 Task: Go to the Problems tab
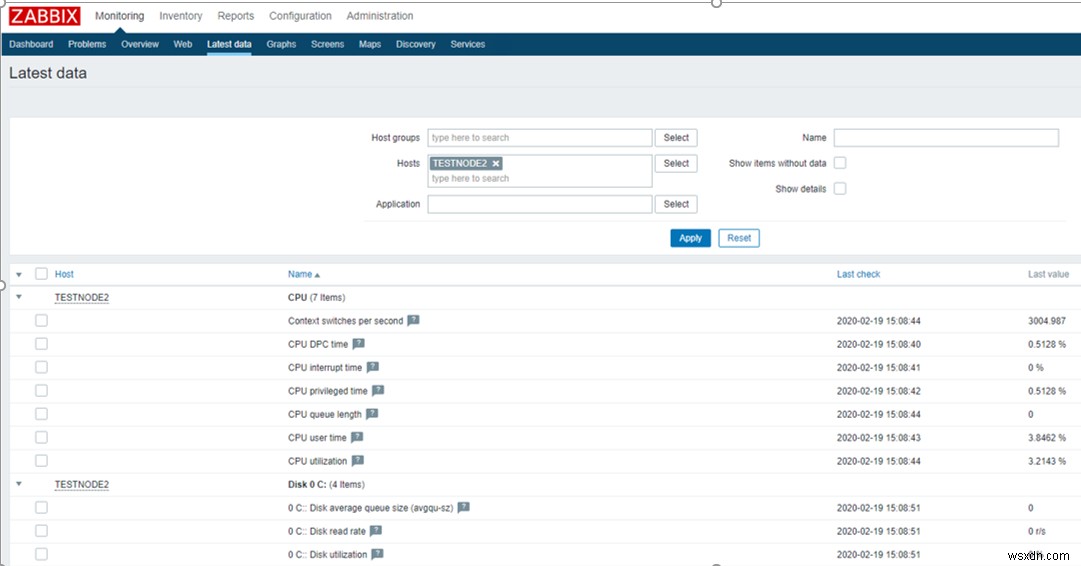click(87, 44)
